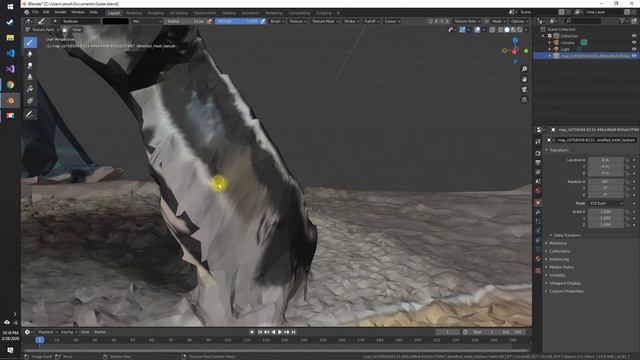This screenshot has height=360, width=640.
Task: Adjust the brush Strength slider
Action: (x=237, y=21)
